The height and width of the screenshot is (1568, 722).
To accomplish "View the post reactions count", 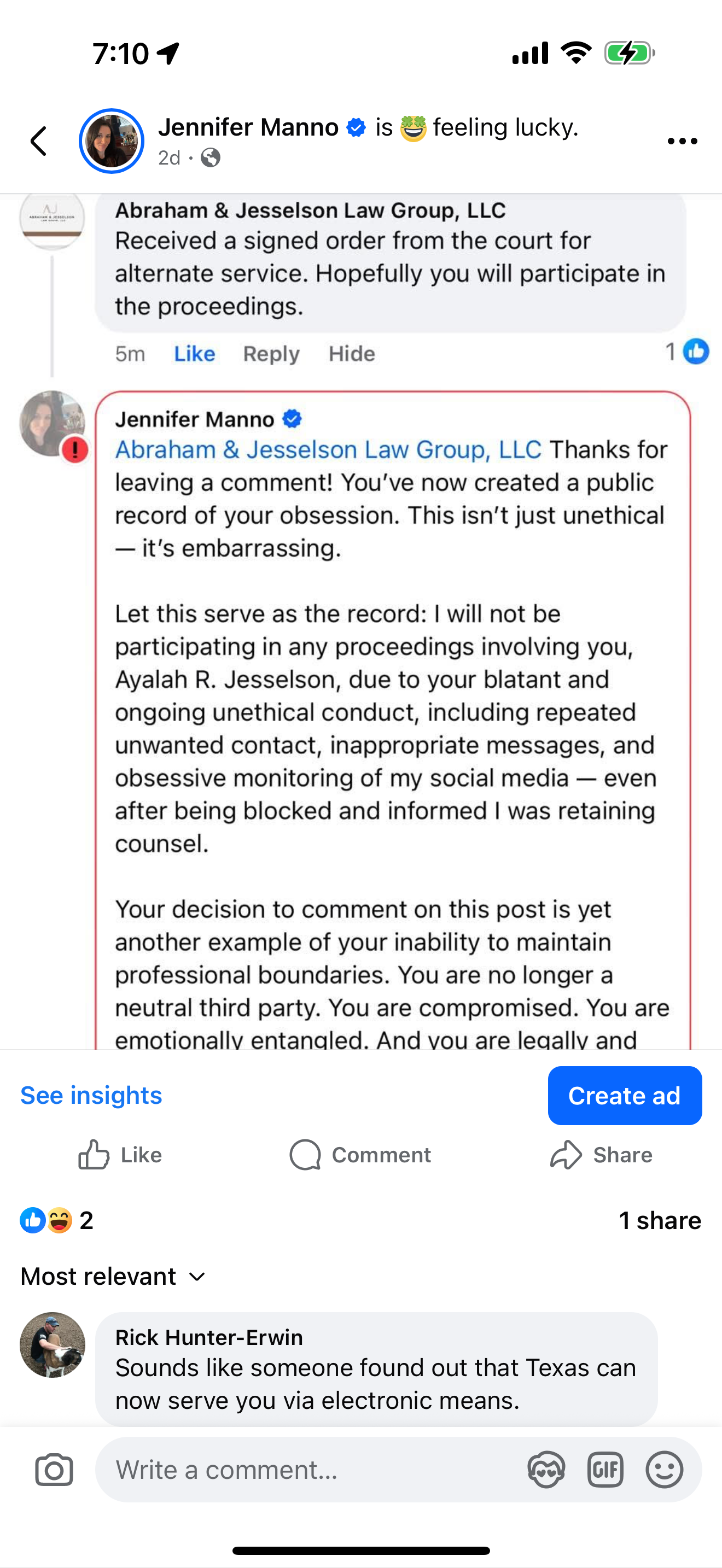I will tap(57, 1220).
